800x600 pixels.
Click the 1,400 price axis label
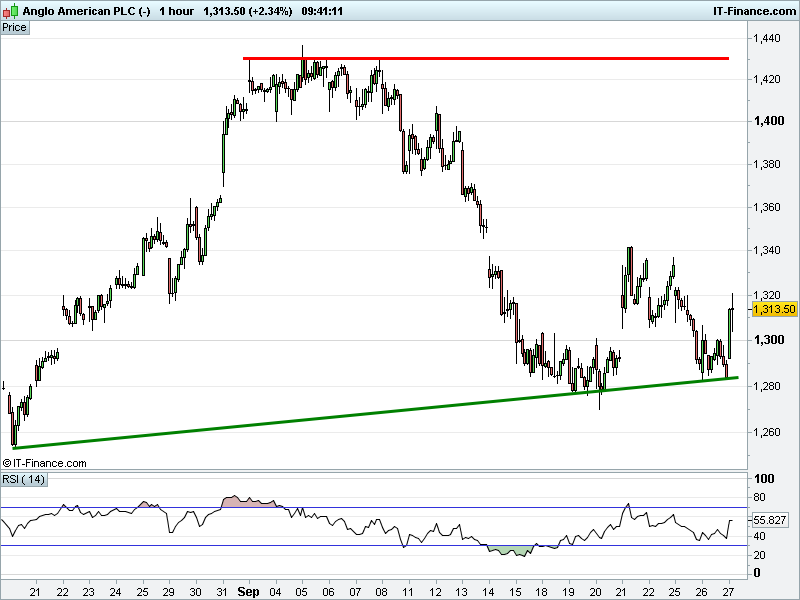[x=769, y=121]
